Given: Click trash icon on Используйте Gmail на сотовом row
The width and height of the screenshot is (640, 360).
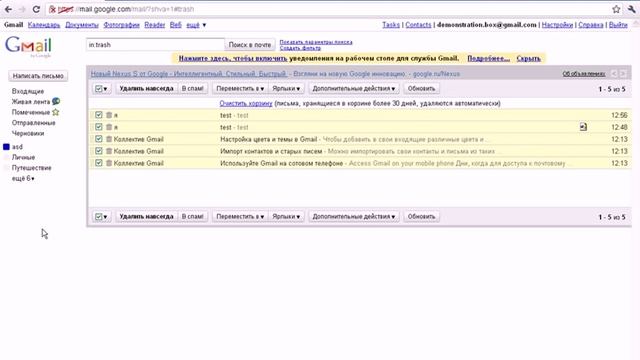Looking at the screenshot, I should 109,163.
